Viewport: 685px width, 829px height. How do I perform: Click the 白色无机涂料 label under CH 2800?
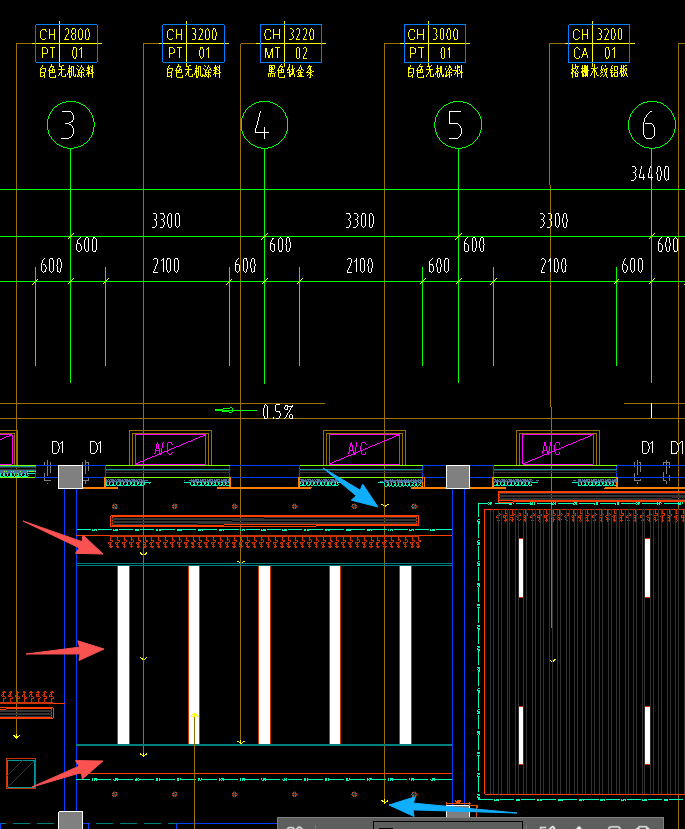pos(67,71)
